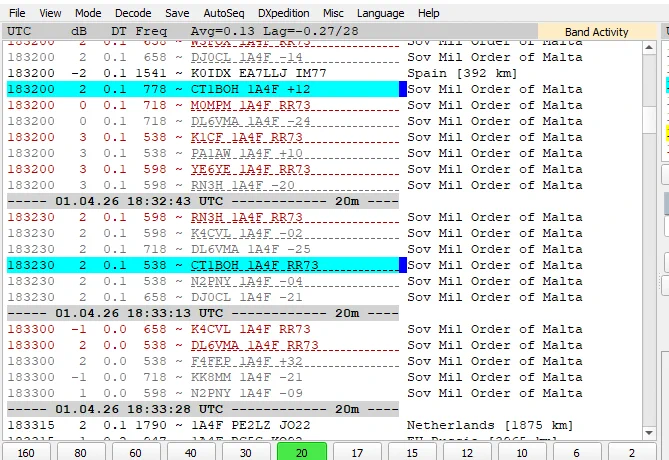Click the 18:33:13 UTC separator line
Image resolution: width=669 pixels, height=460 pixels.
pyautogui.click(x=203, y=313)
